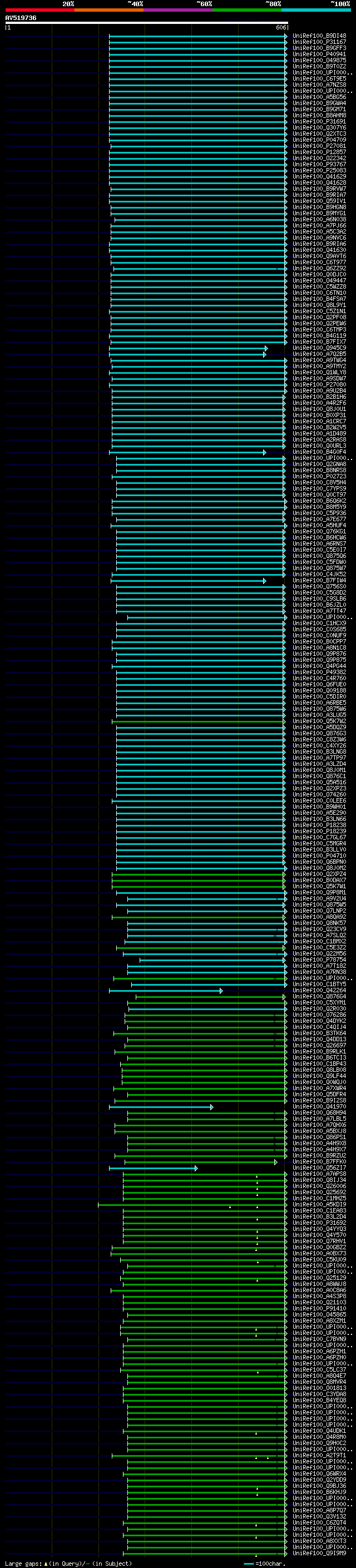This screenshot has width=356, height=1568.
Task: Click UniRef100_P78754 label
Action: click(x=319, y=960)
